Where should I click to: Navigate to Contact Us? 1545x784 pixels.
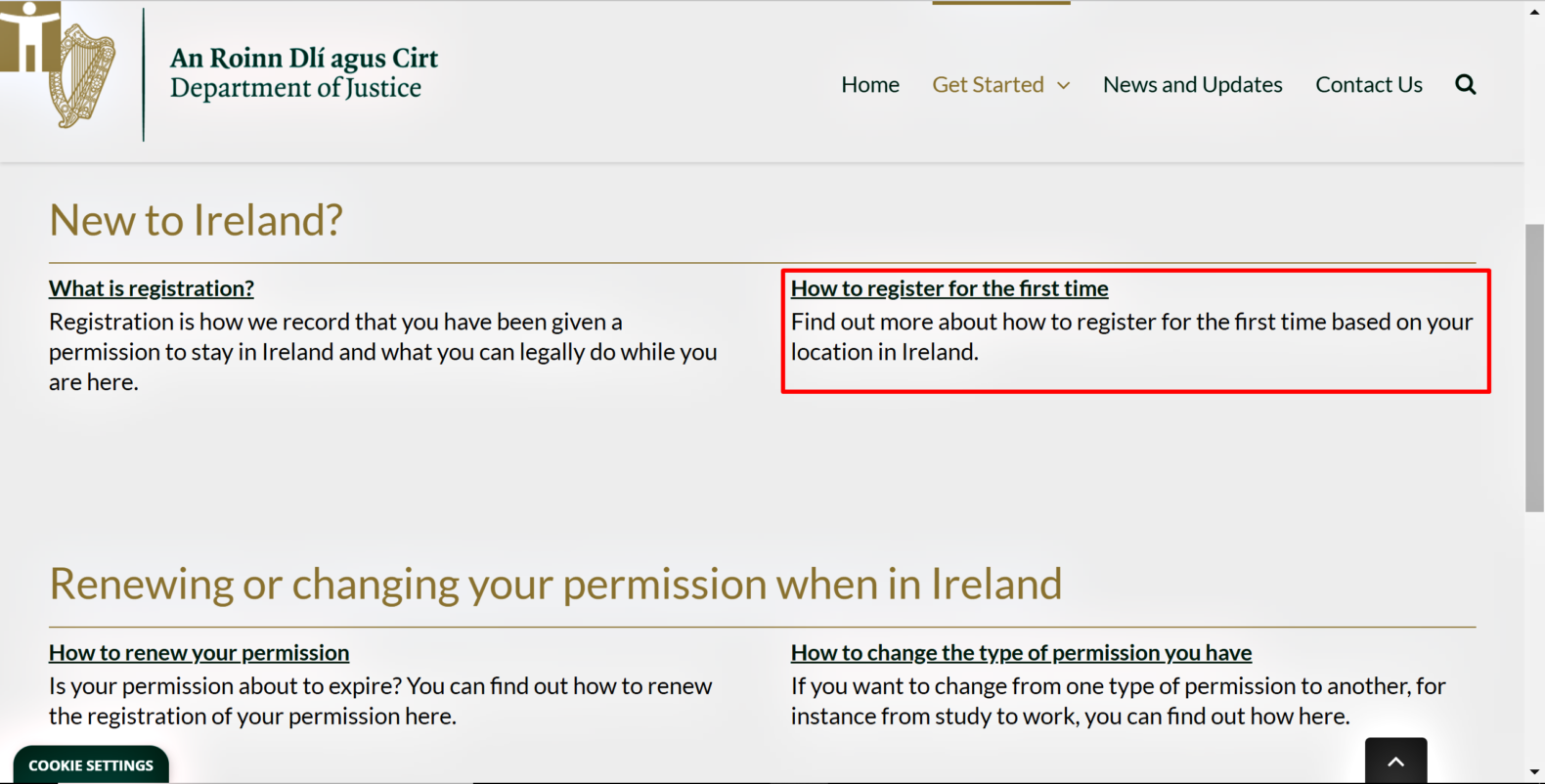click(x=1368, y=85)
